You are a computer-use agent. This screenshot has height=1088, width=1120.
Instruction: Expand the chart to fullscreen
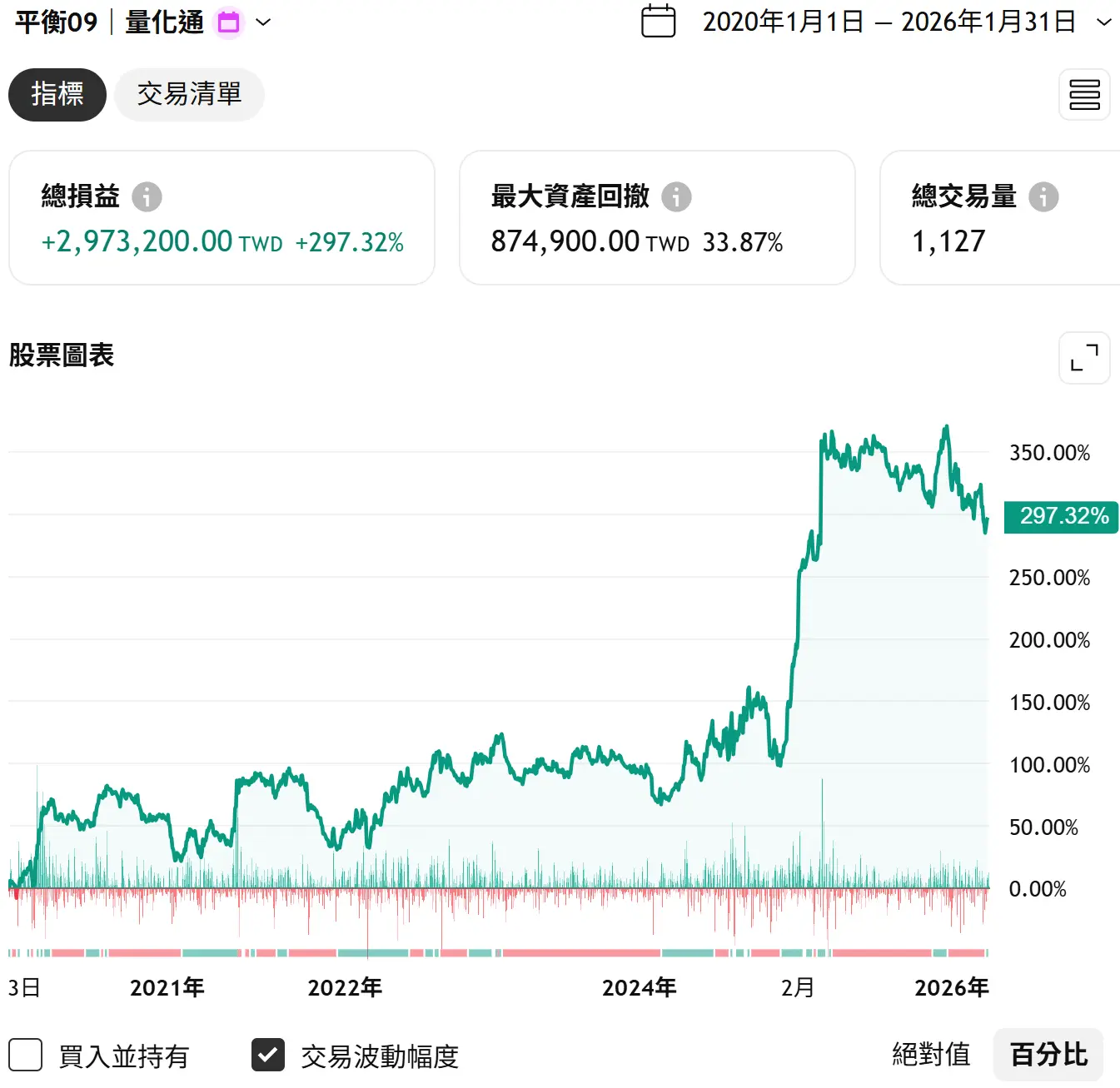(x=1084, y=358)
